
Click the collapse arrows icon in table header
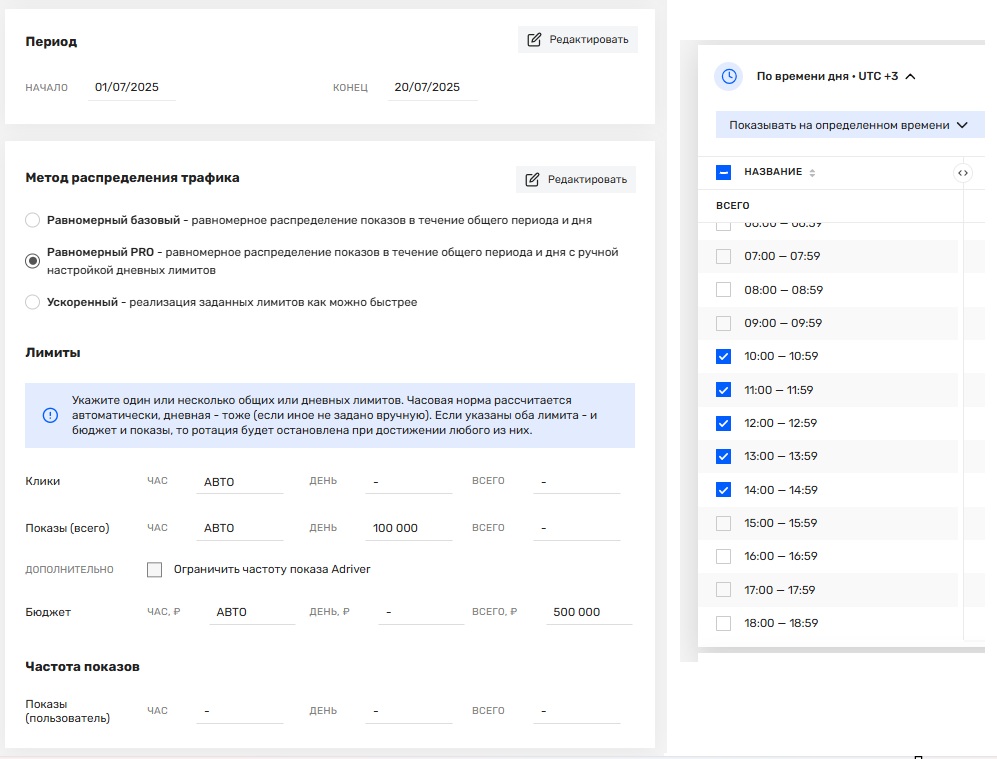[x=963, y=173]
